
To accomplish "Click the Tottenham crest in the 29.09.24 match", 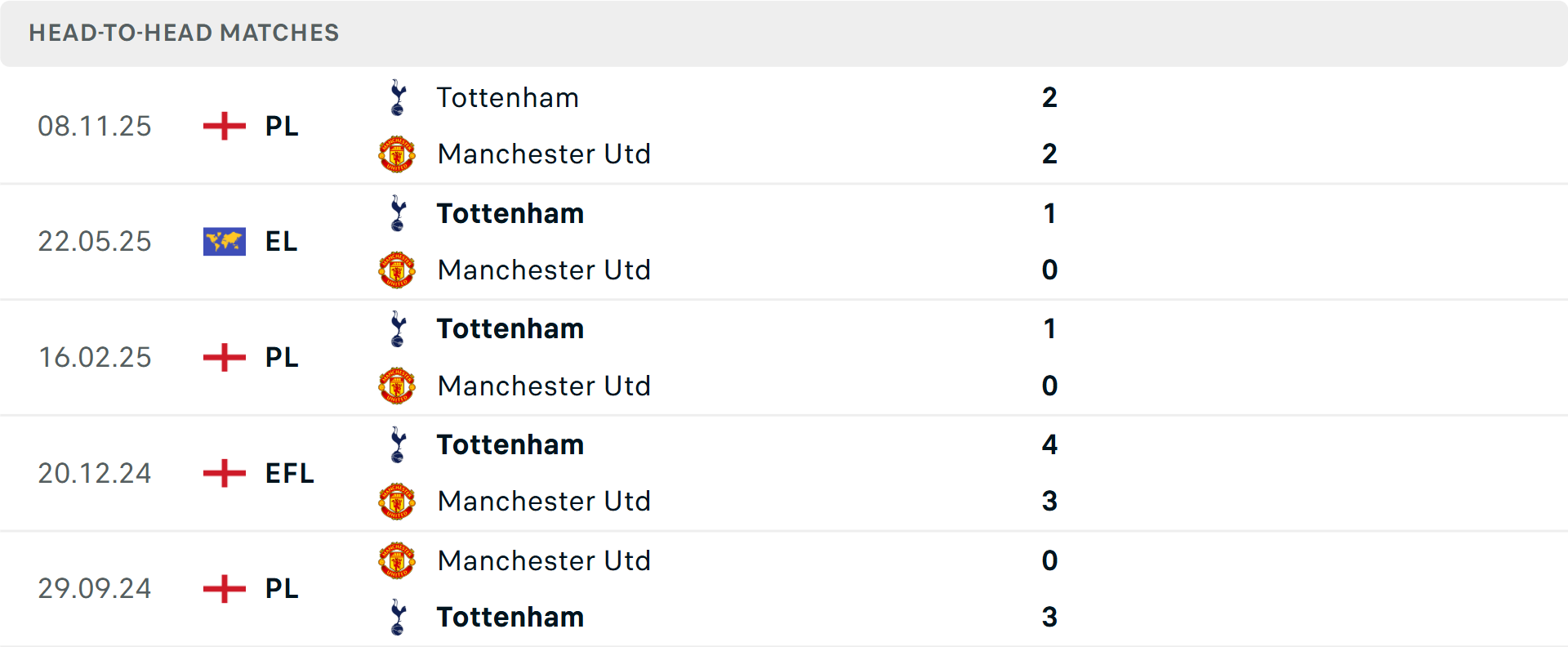I will point(398,617).
